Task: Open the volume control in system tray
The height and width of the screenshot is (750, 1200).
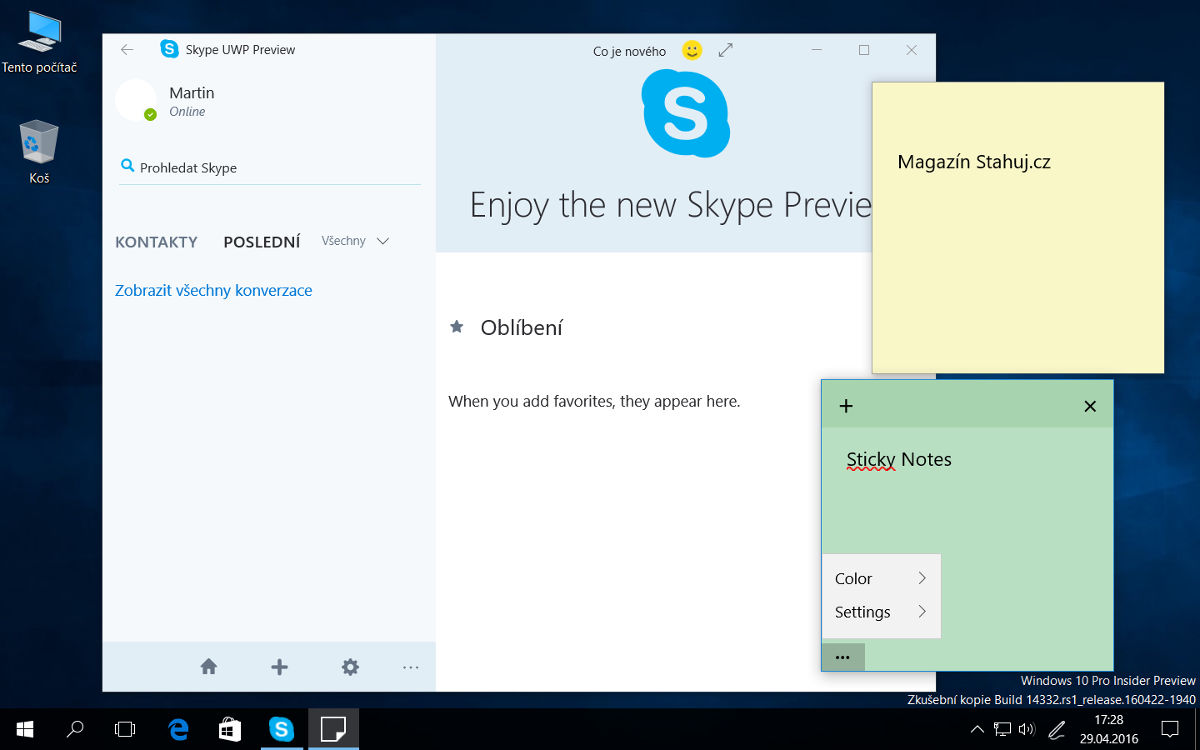Action: 1026,729
